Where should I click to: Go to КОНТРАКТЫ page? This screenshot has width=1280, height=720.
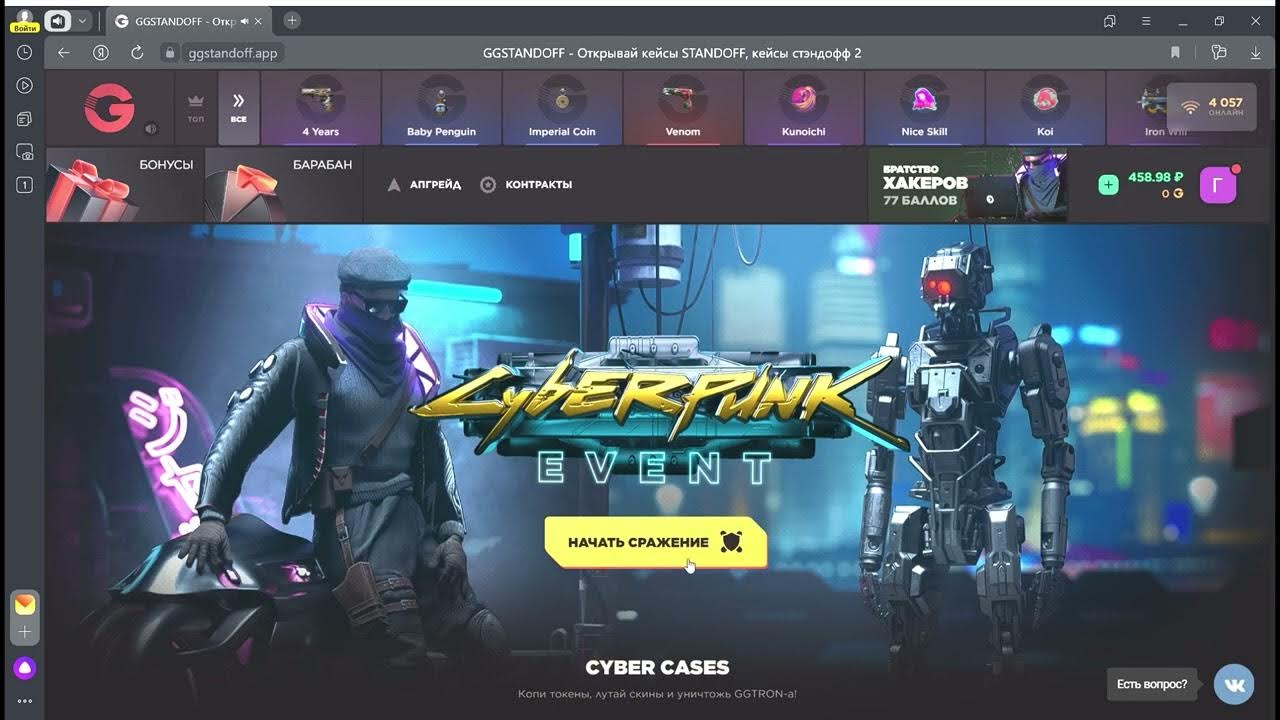pyautogui.click(x=526, y=185)
